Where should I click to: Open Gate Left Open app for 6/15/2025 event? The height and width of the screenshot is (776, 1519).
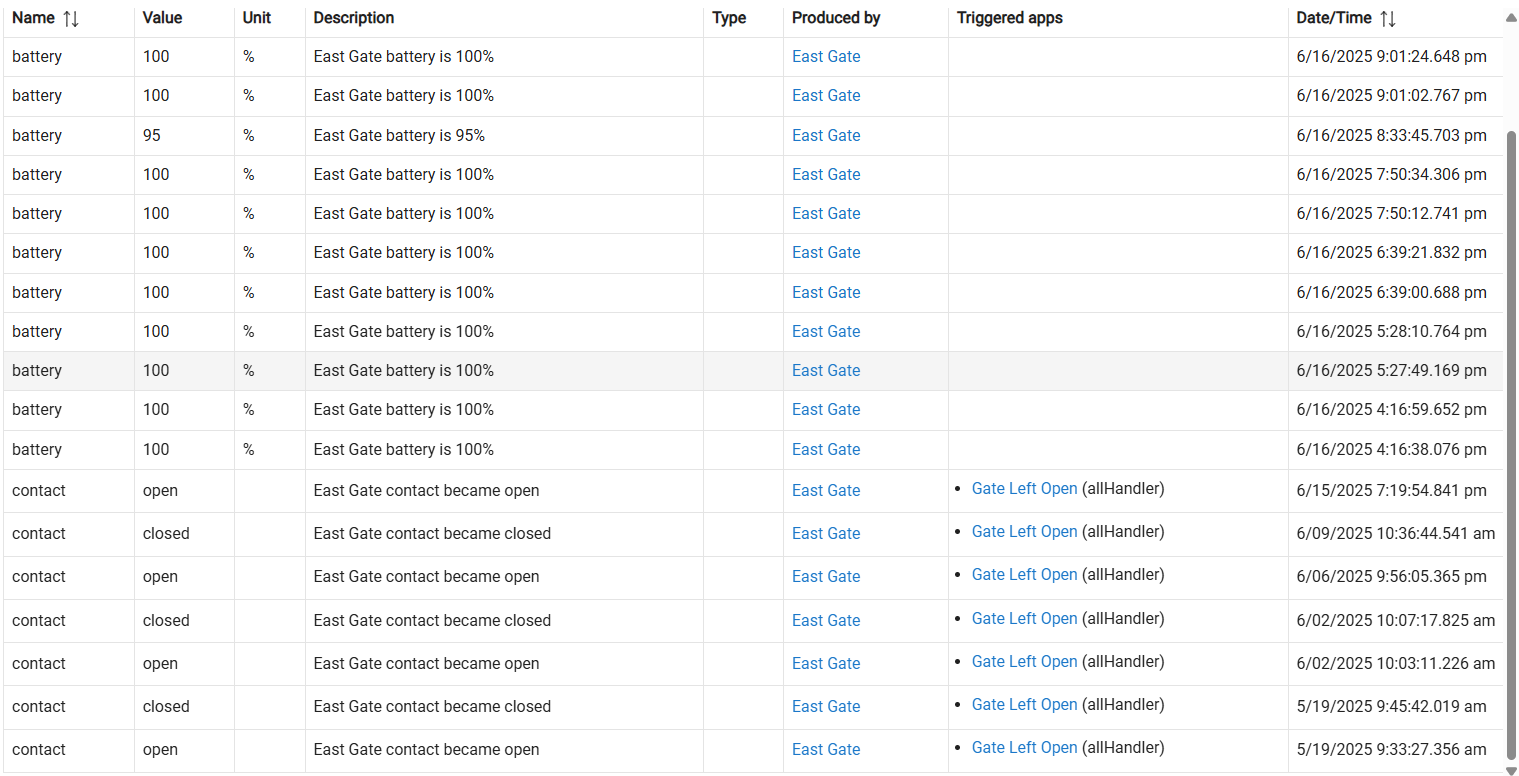1024,489
